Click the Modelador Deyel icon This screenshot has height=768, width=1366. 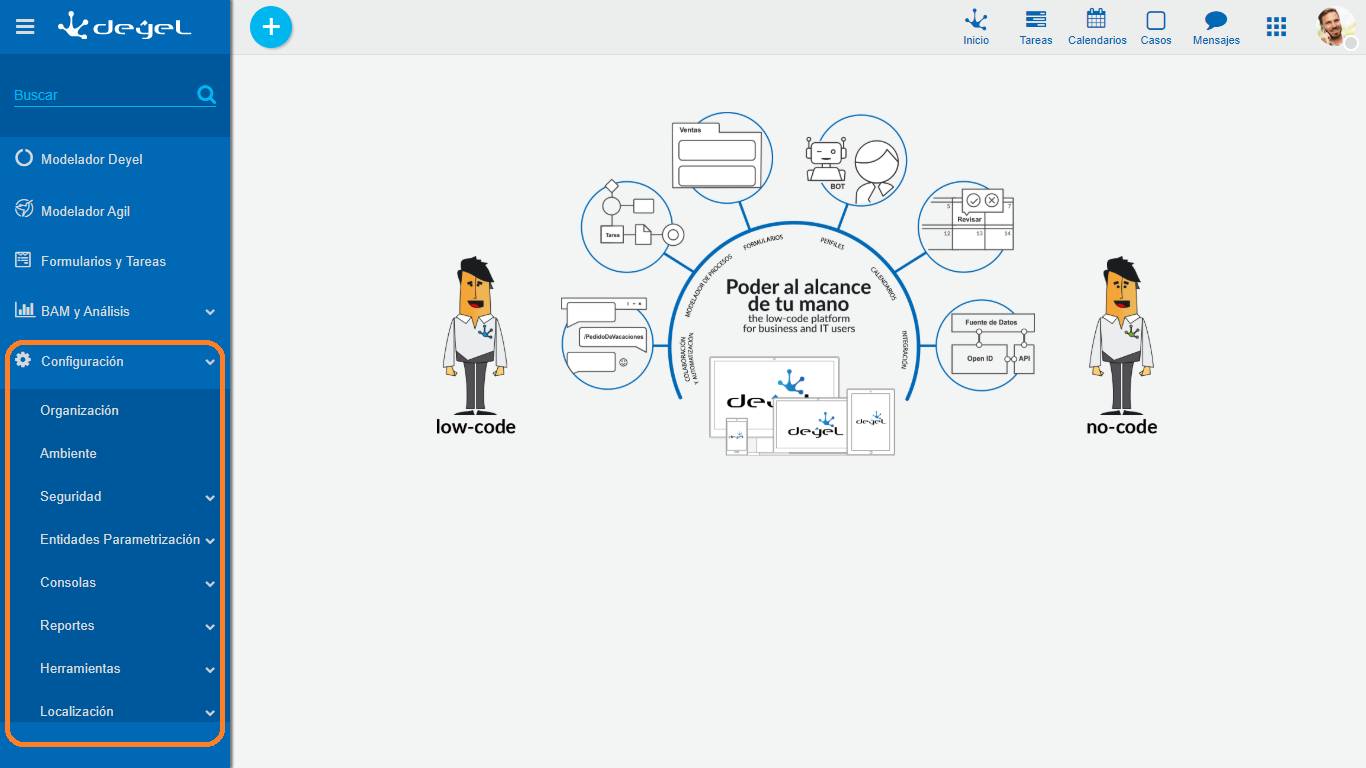point(24,158)
